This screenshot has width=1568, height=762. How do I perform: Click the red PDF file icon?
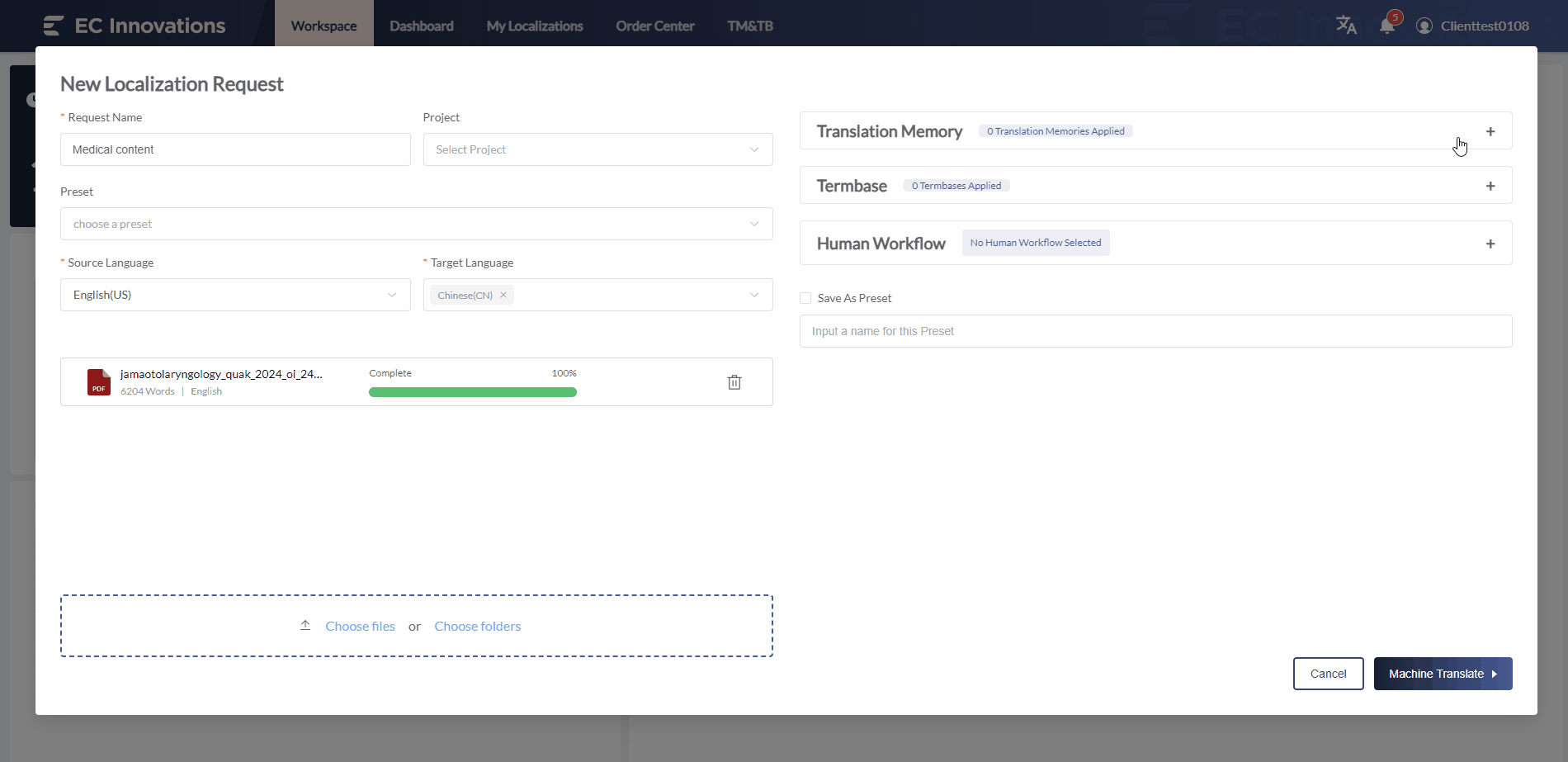[x=99, y=382]
